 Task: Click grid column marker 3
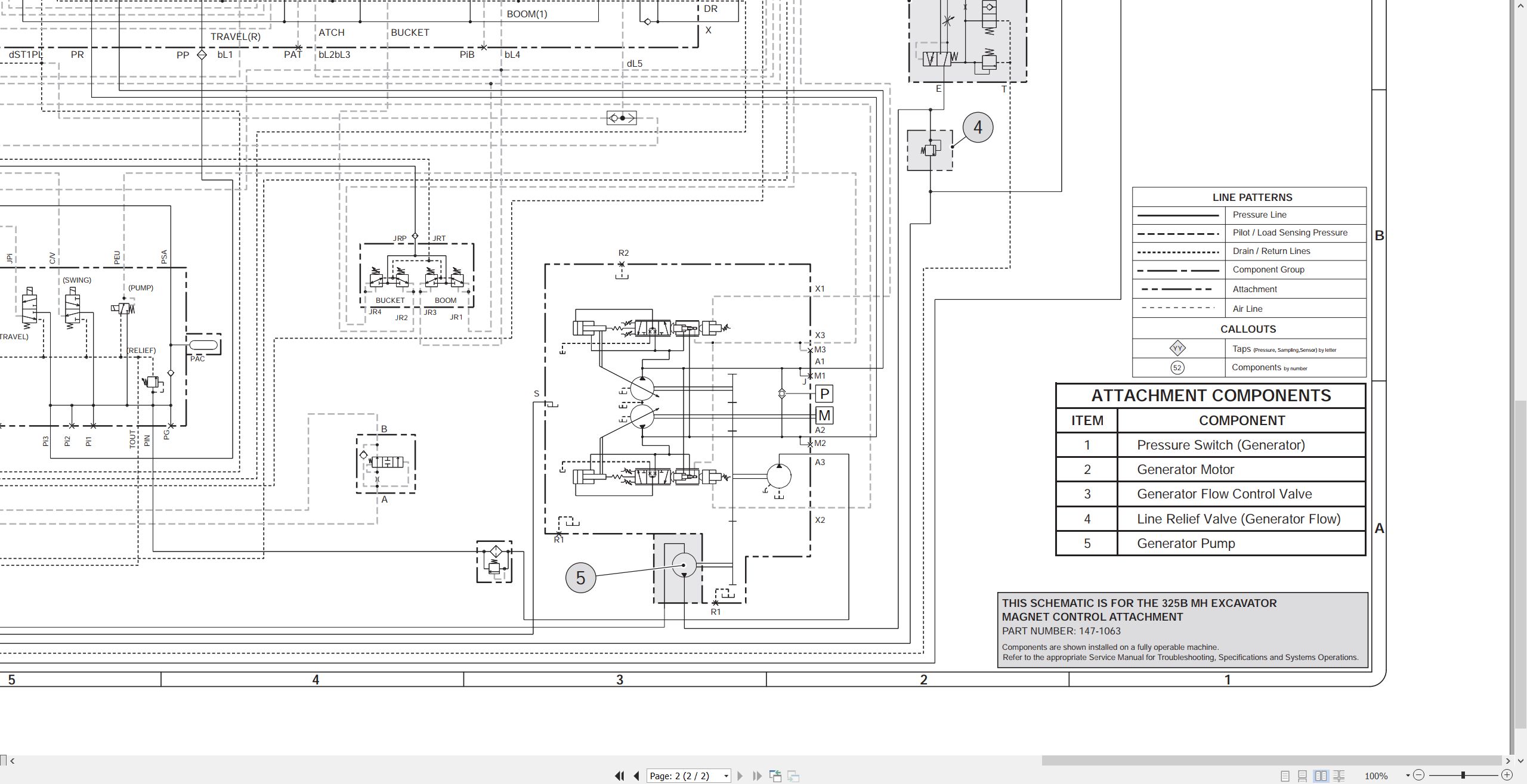pos(620,680)
